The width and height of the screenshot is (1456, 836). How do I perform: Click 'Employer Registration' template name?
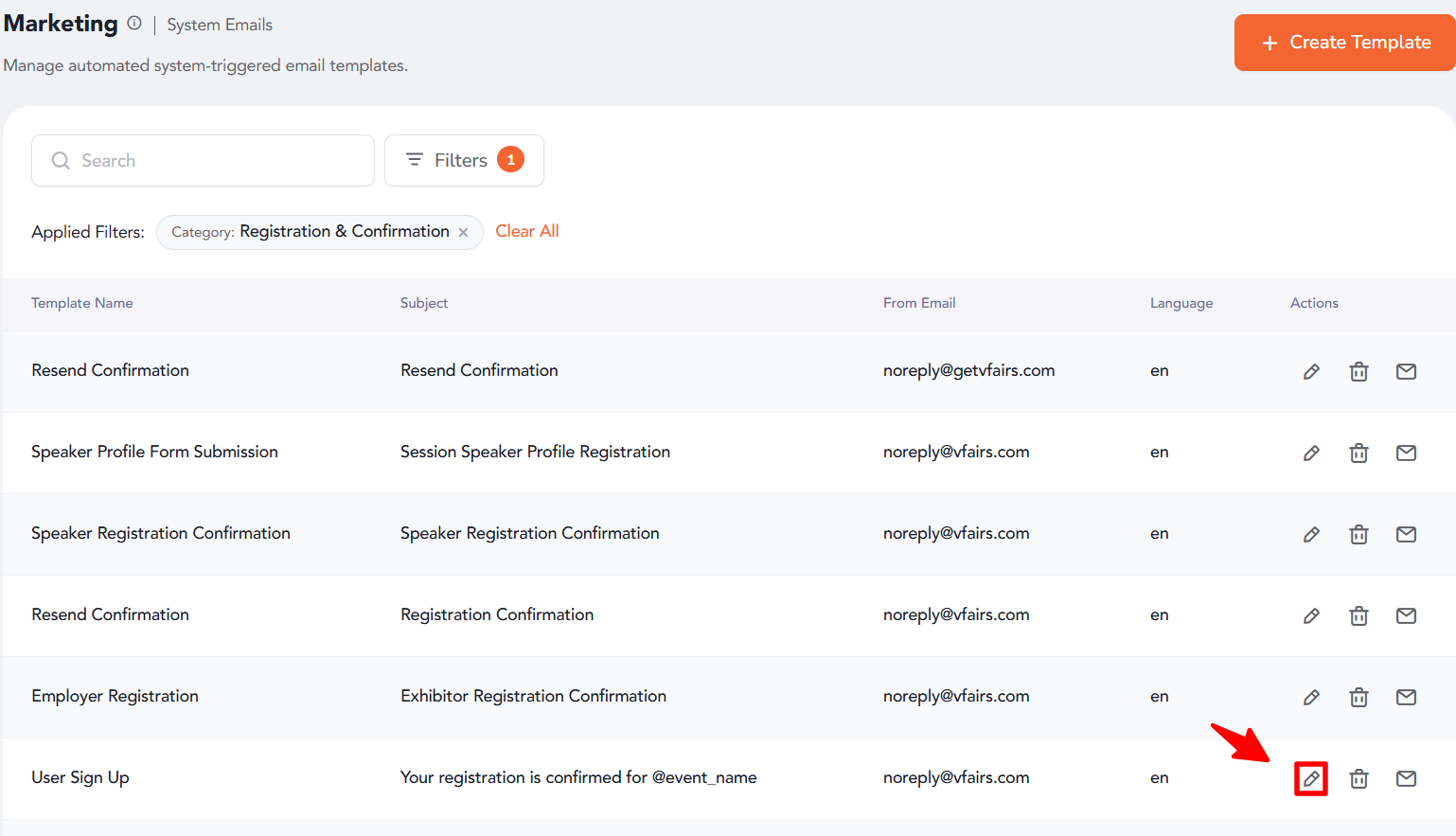[x=115, y=696]
